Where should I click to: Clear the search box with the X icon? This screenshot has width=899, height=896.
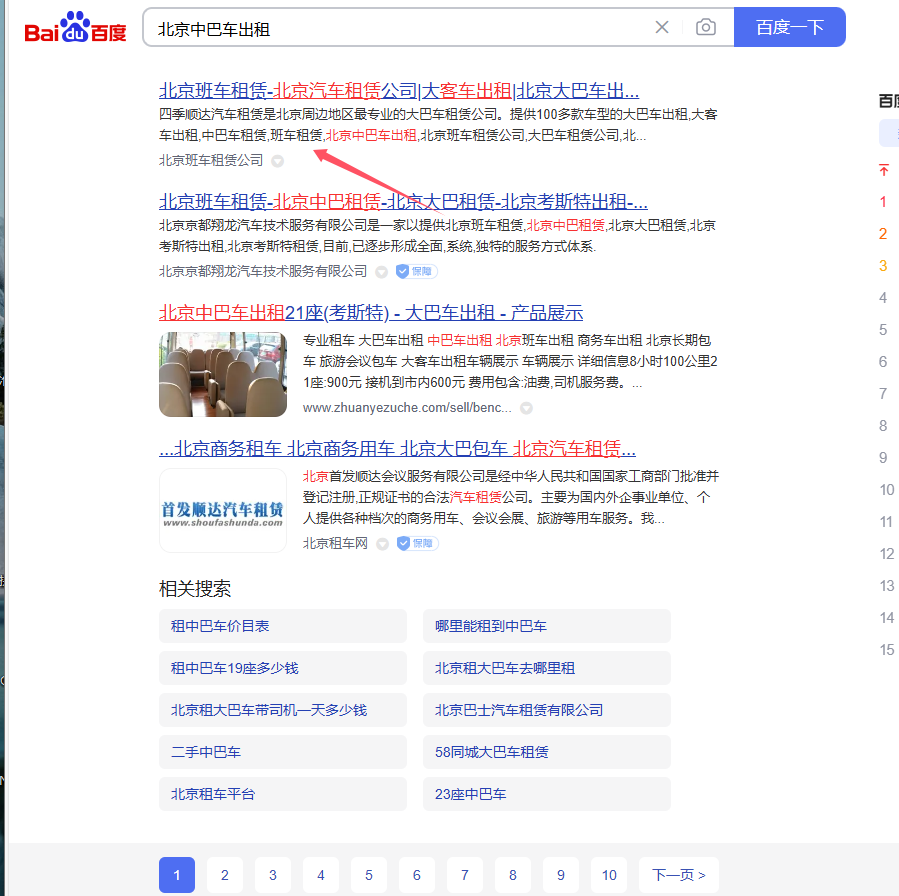[x=662, y=27]
